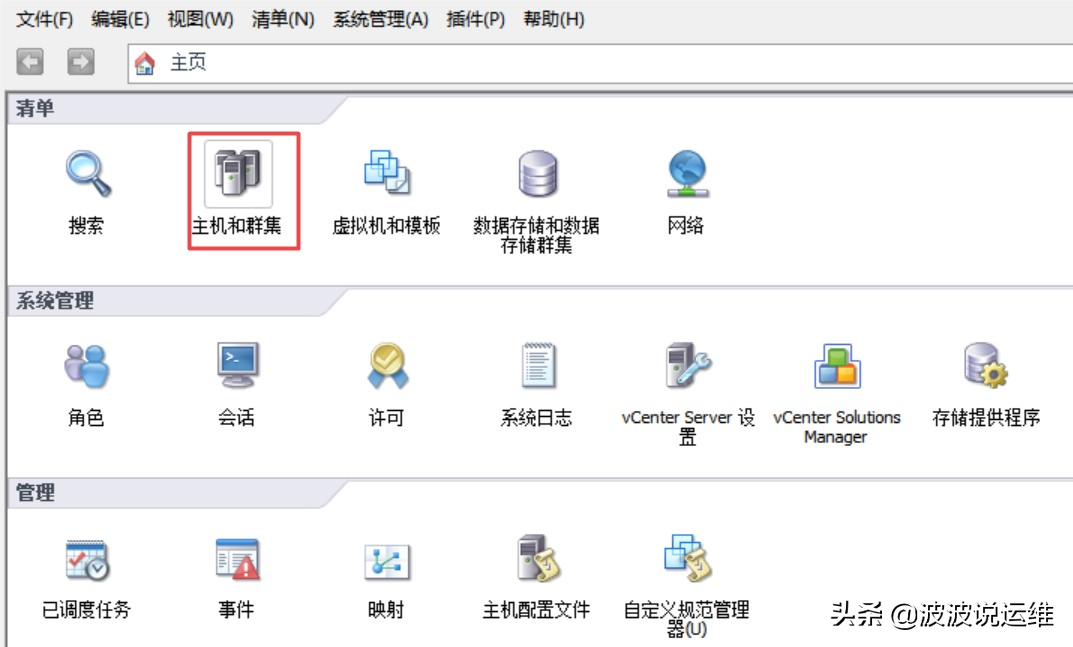This screenshot has width=1073, height=647.
Task: Open 数据存储和数据存储群集 datastore icon
Action: coord(537,173)
